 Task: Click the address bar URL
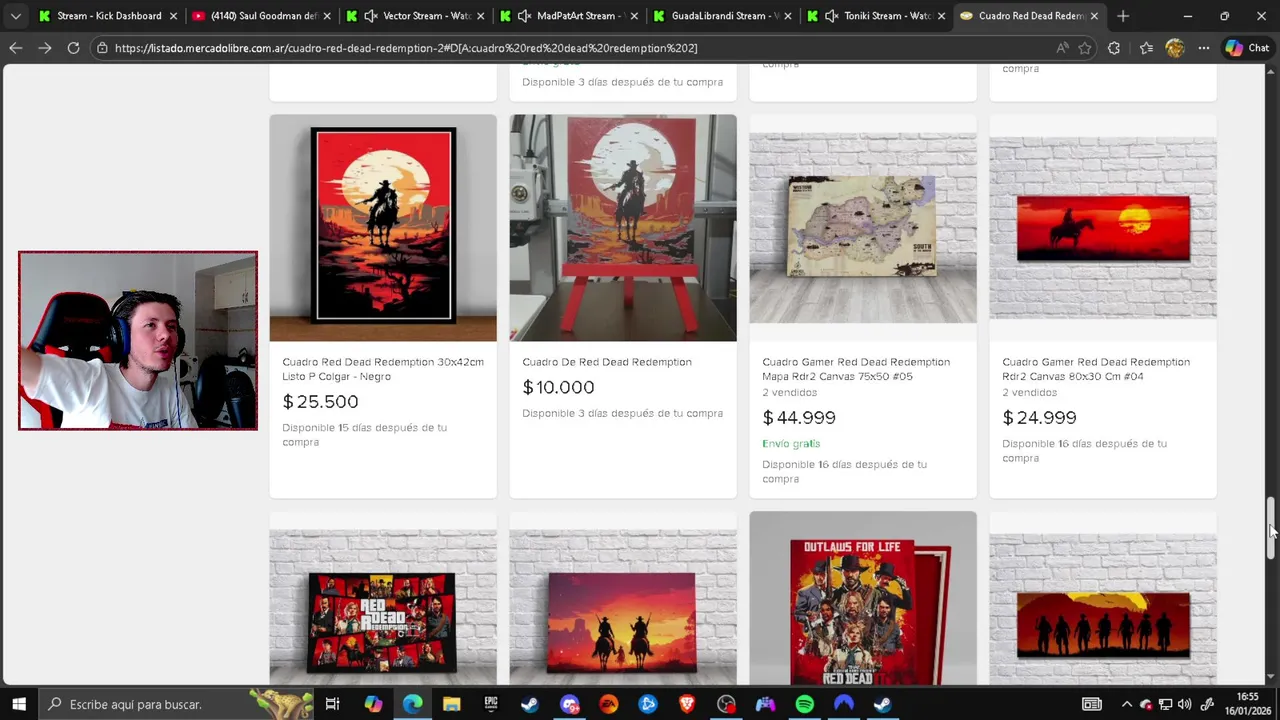point(406,48)
